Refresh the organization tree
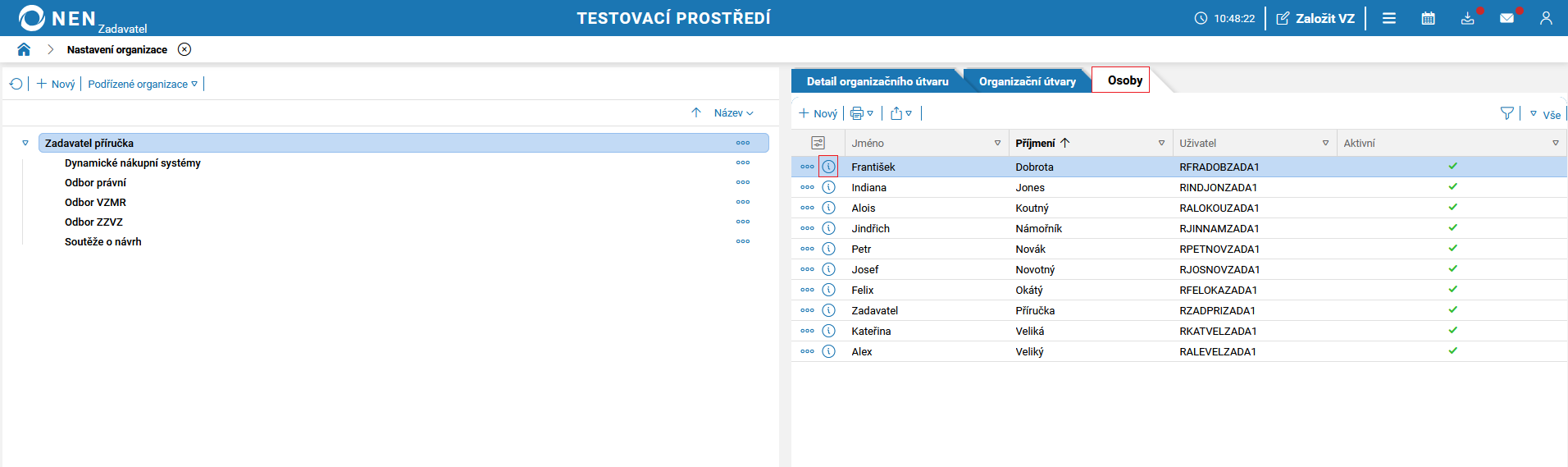The width and height of the screenshot is (1568, 467). [x=16, y=84]
